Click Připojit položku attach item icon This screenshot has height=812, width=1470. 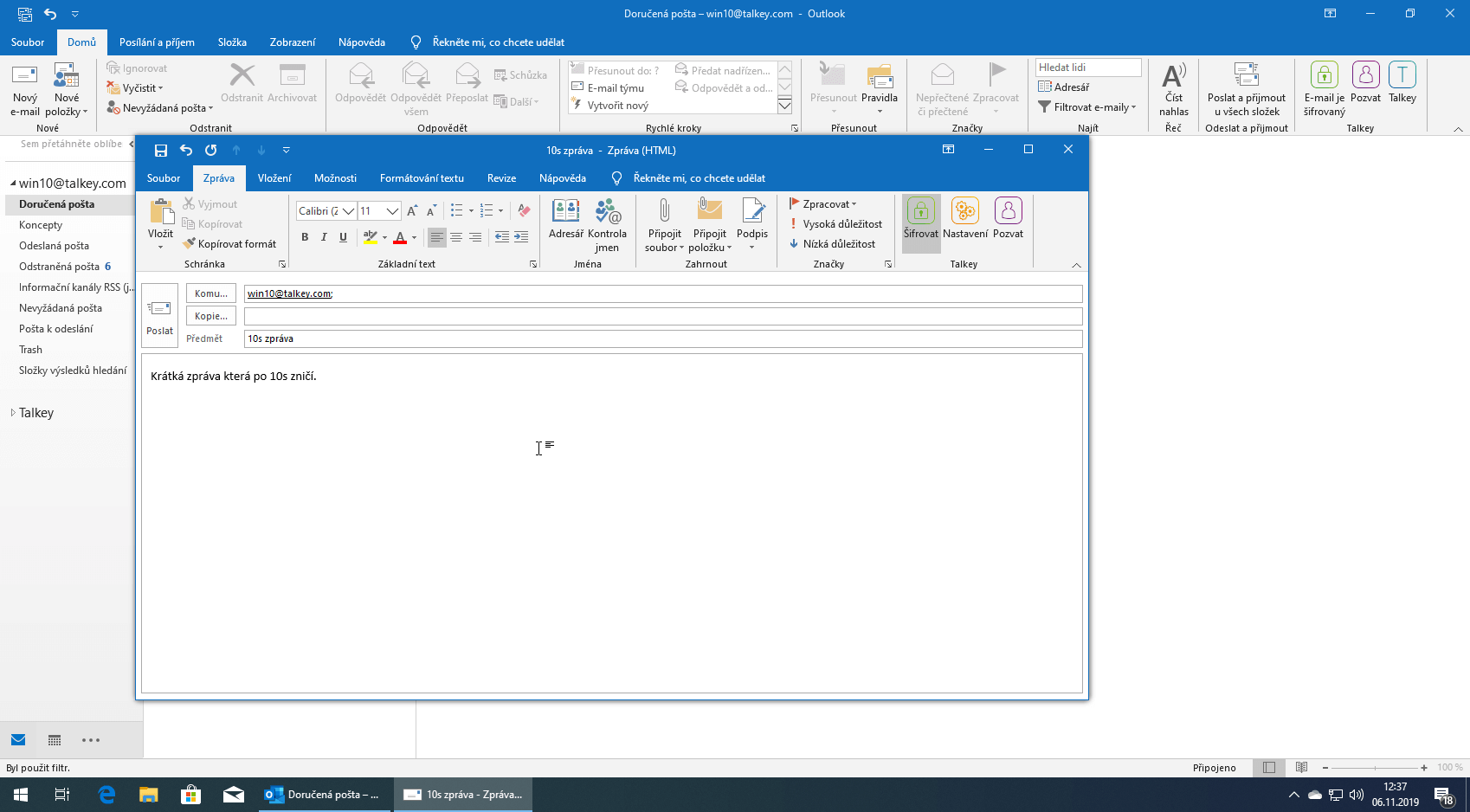(x=710, y=225)
